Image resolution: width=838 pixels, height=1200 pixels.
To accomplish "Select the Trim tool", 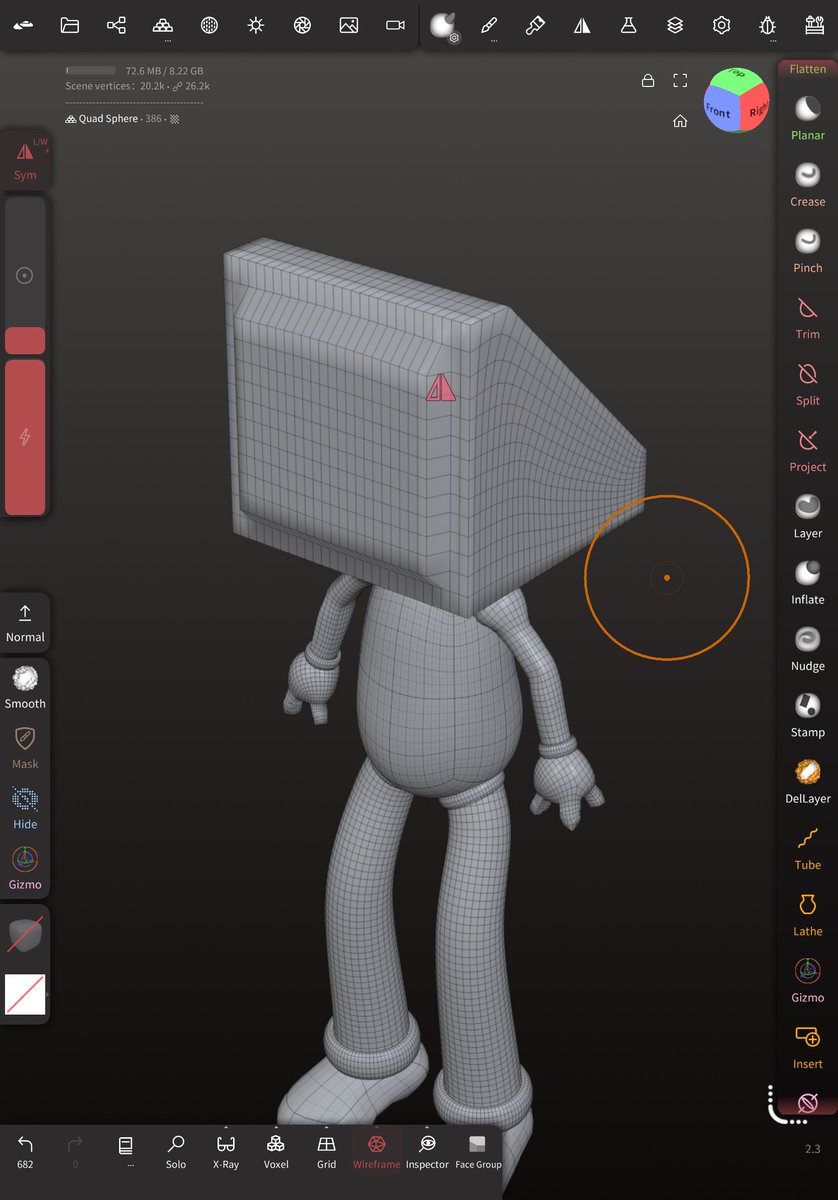I will (808, 317).
